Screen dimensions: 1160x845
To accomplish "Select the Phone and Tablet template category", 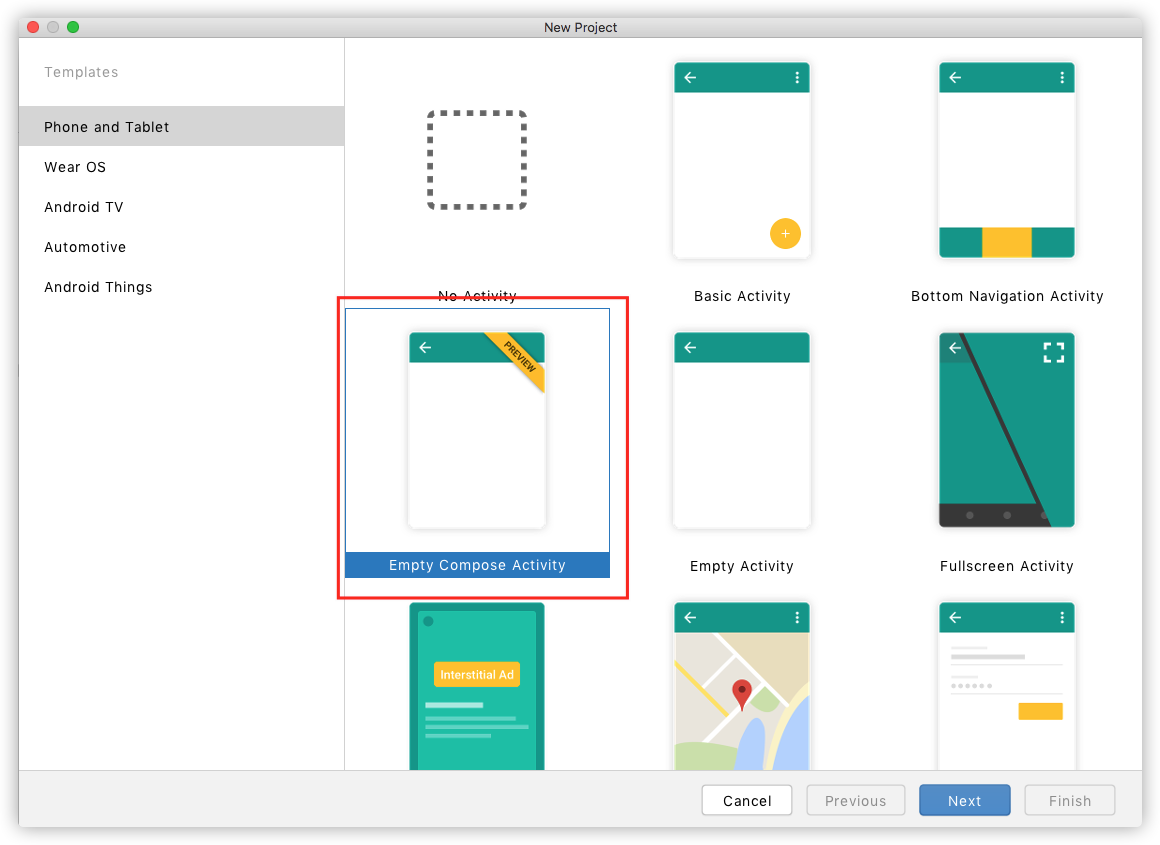I will [181, 127].
